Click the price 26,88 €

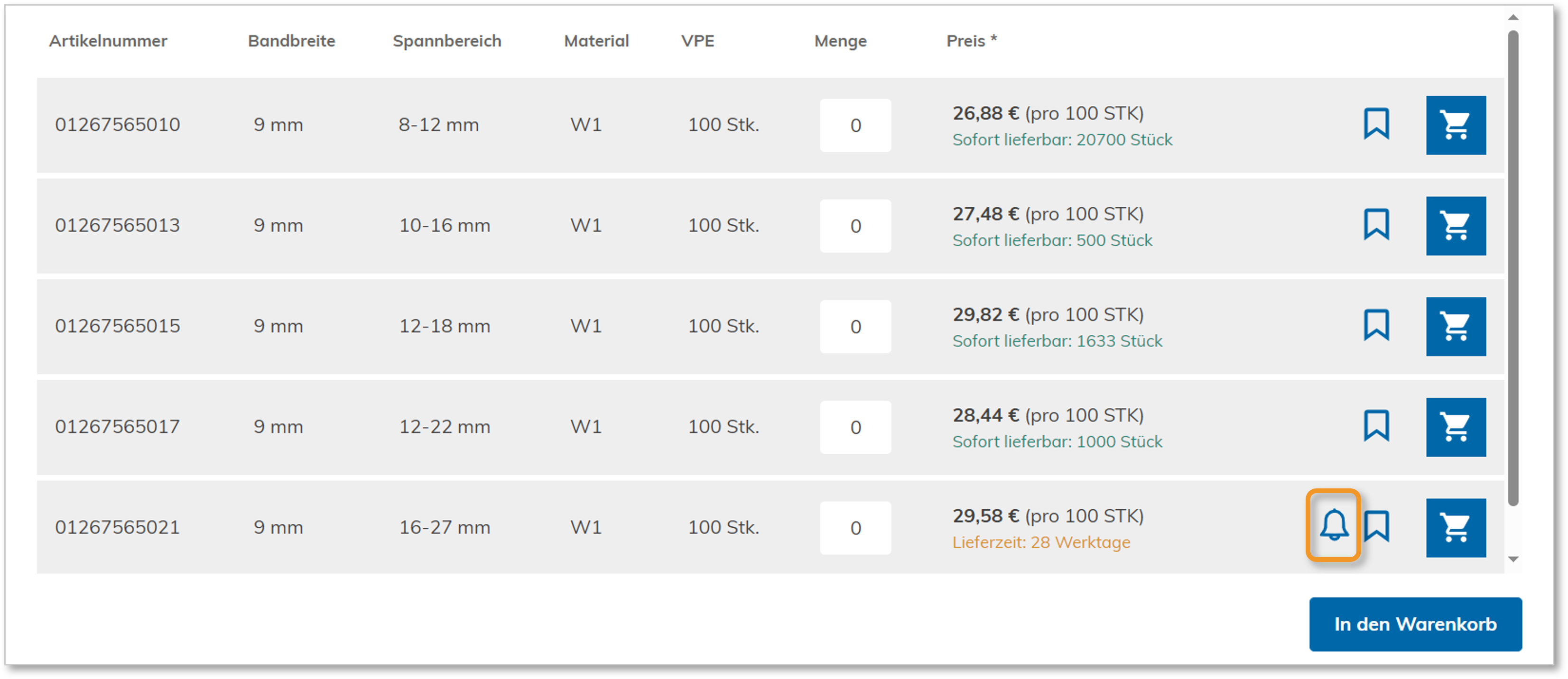(985, 113)
